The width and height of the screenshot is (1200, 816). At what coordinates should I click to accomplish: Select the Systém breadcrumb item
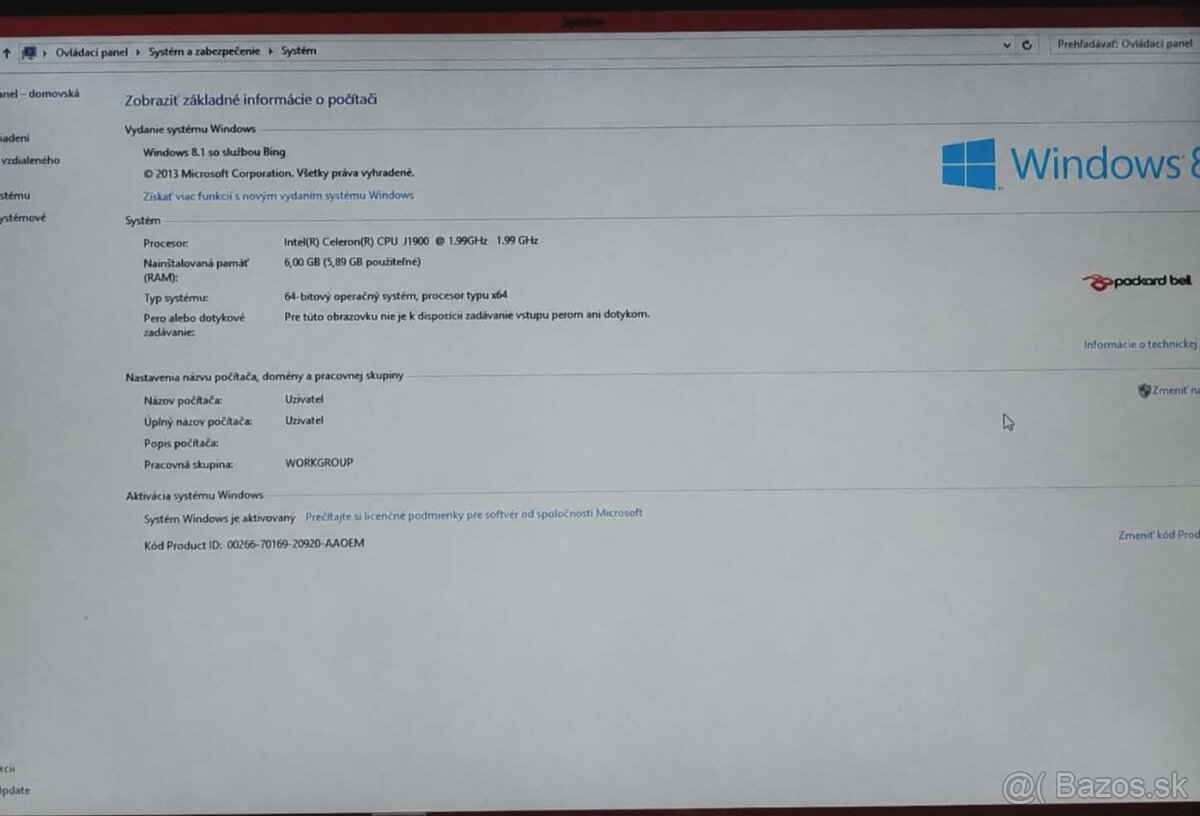[x=298, y=50]
